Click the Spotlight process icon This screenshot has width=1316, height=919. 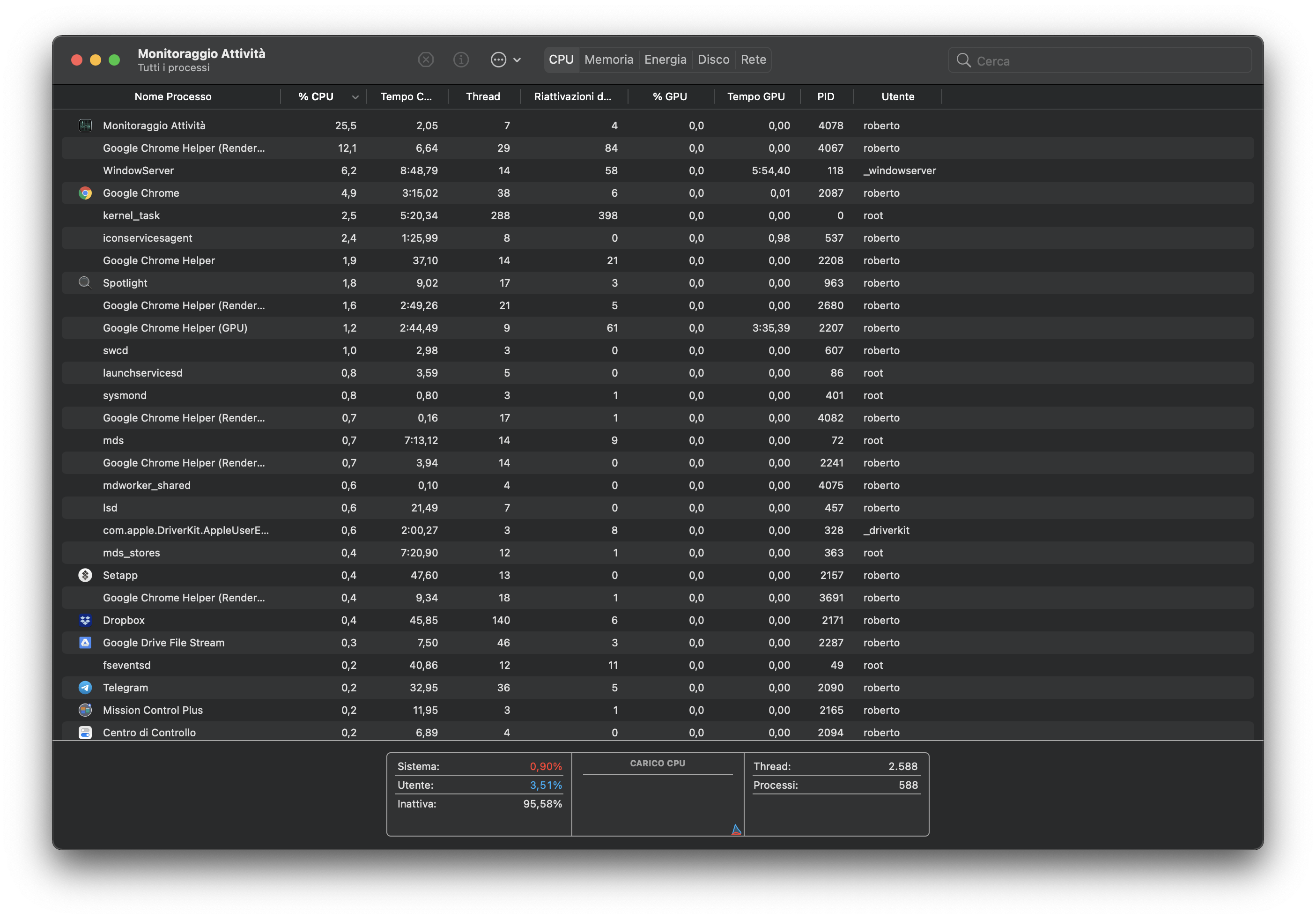click(x=85, y=282)
